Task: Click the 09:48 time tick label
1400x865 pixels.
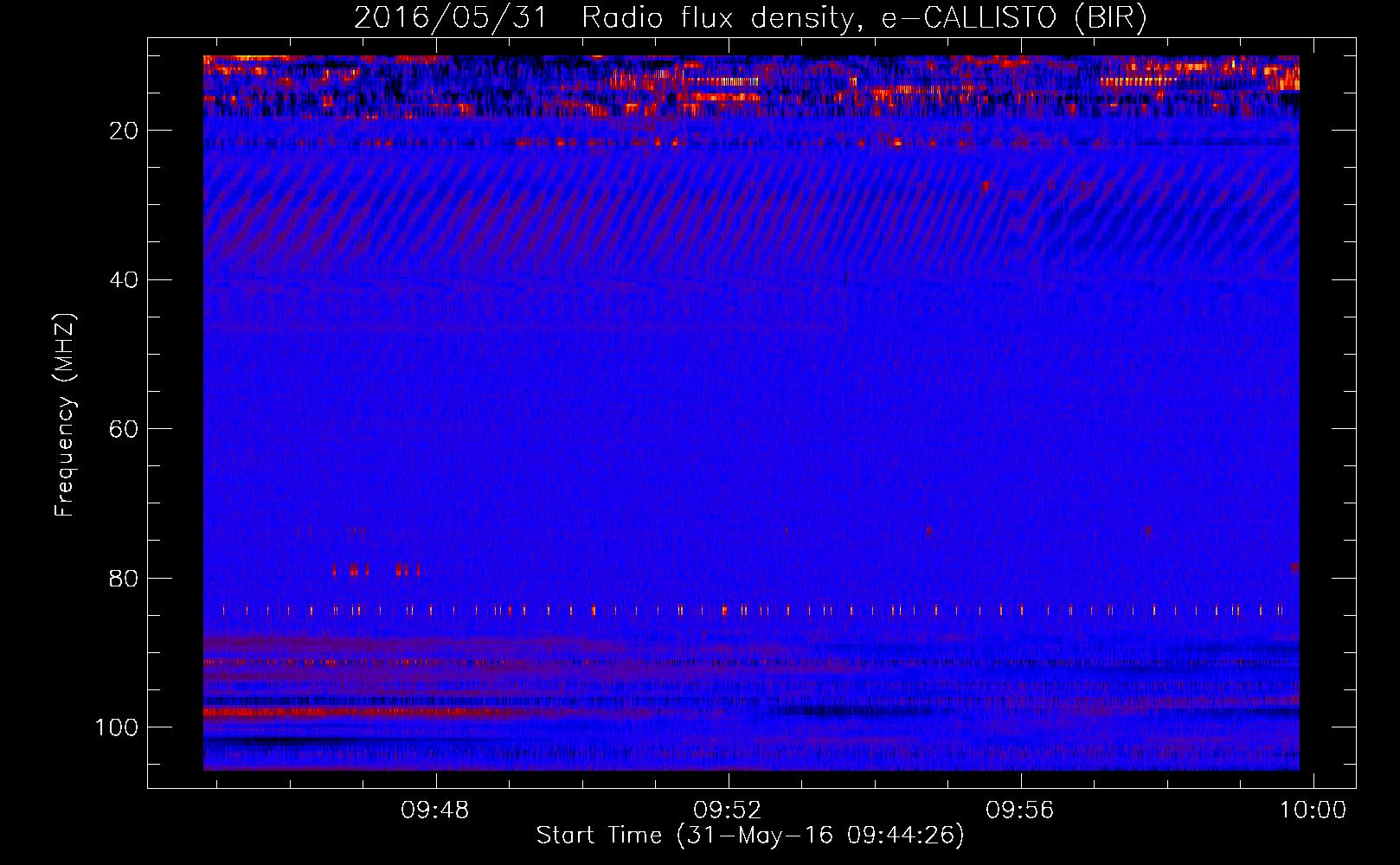Action: tap(435, 811)
